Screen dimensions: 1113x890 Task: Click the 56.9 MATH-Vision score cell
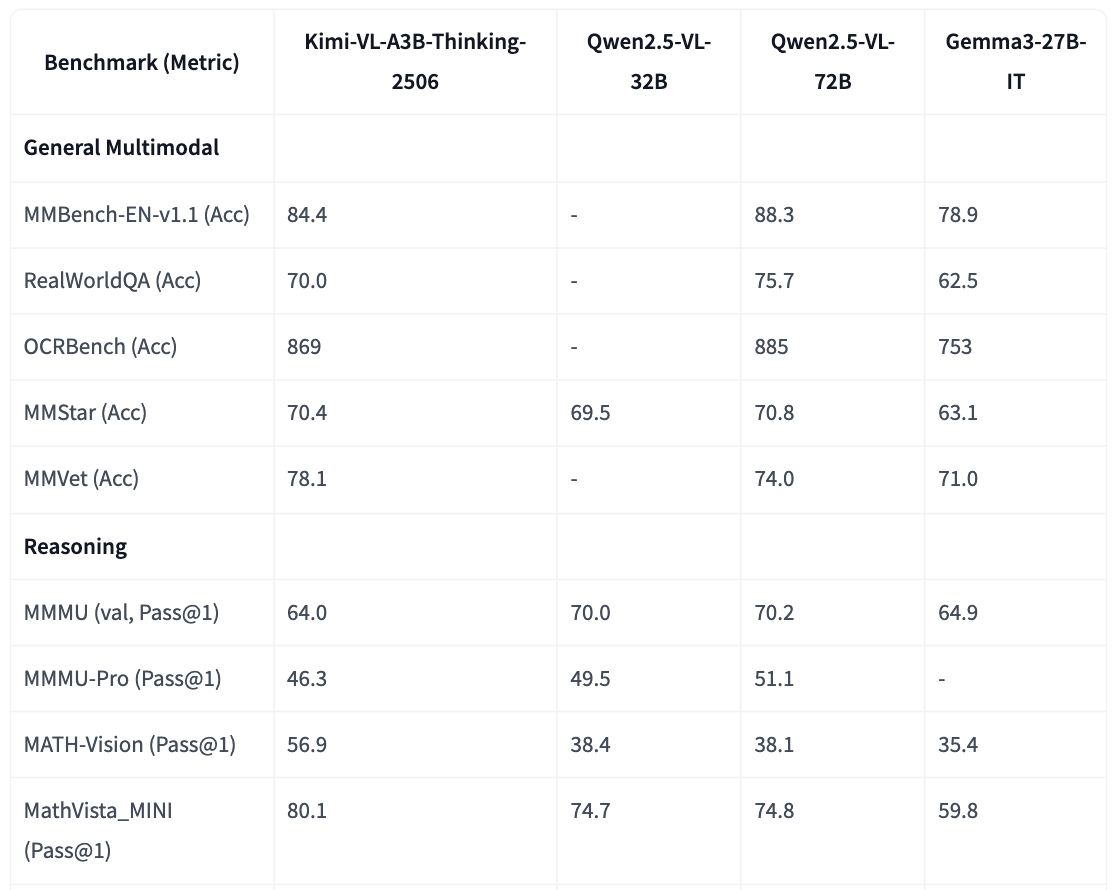[x=307, y=745]
